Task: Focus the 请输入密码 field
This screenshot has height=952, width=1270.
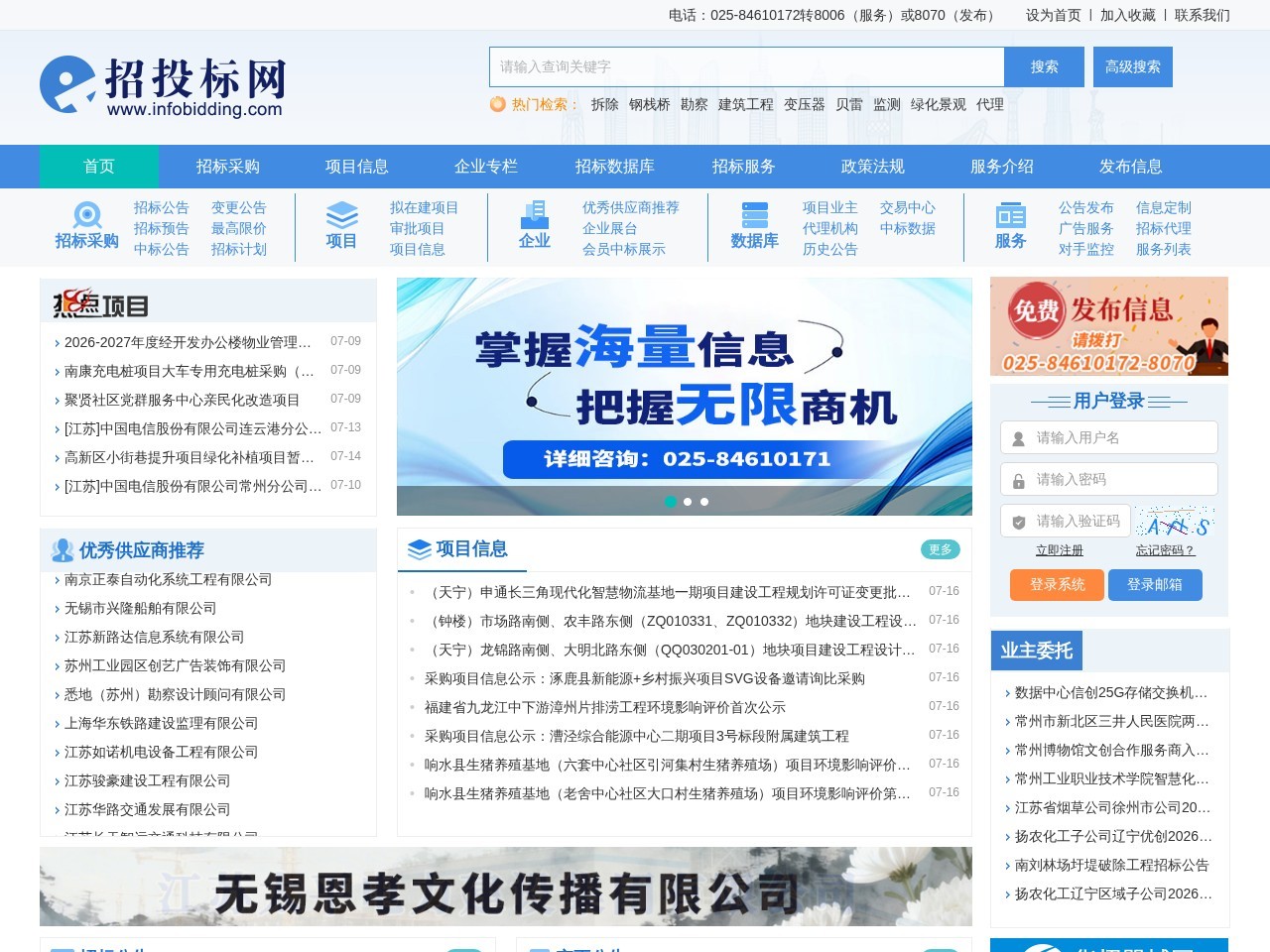Action: (x=1109, y=479)
